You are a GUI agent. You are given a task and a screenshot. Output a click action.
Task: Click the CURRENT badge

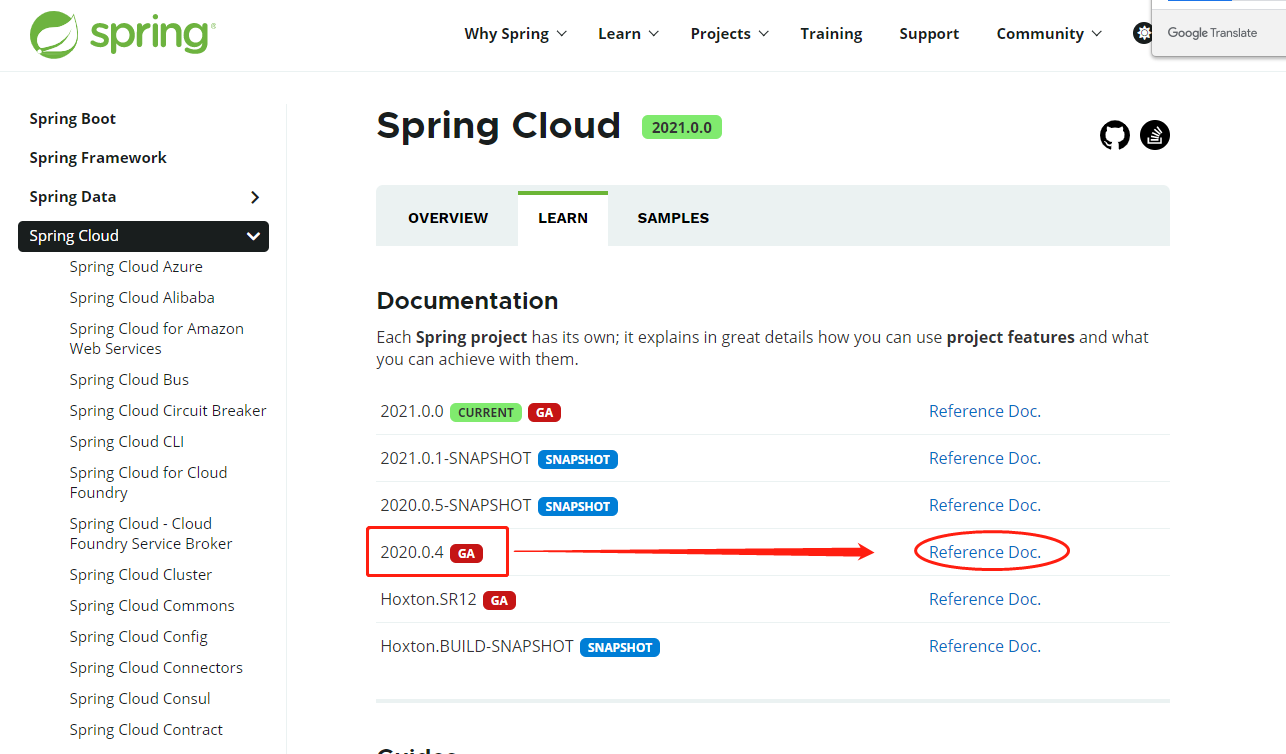pyautogui.click(x=486, y=412)
